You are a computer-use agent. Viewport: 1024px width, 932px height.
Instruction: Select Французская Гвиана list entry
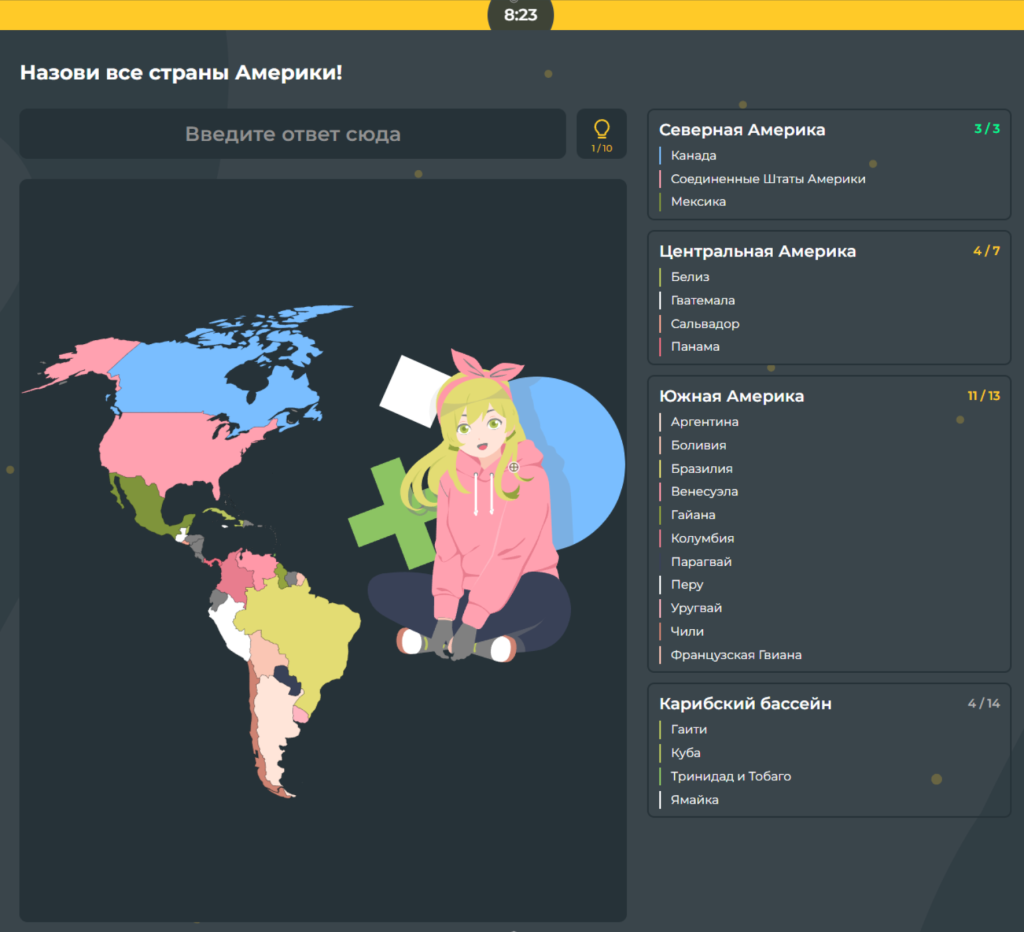click(736, 655)
